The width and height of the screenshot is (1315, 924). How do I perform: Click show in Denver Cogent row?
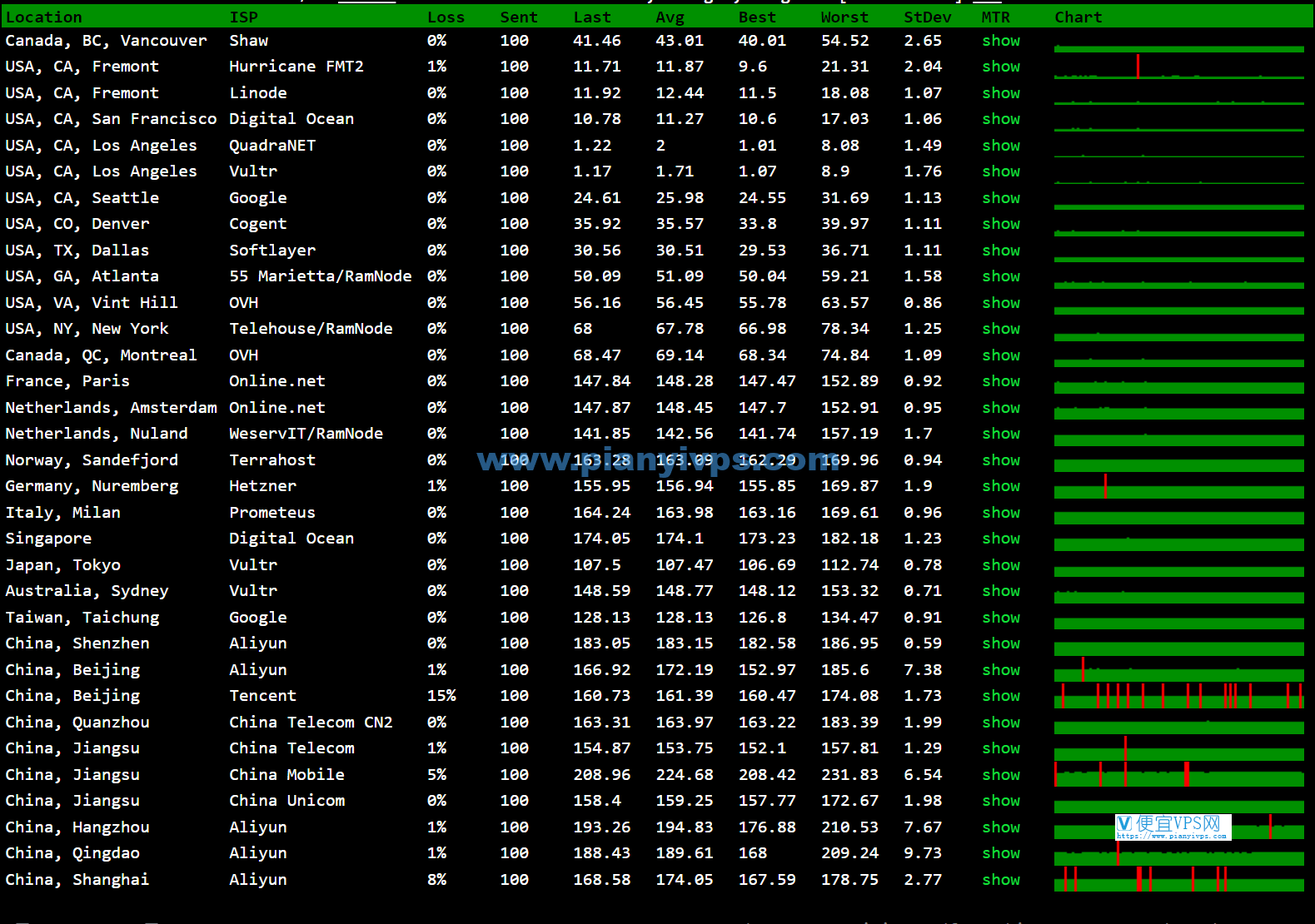click(1000, 224)
